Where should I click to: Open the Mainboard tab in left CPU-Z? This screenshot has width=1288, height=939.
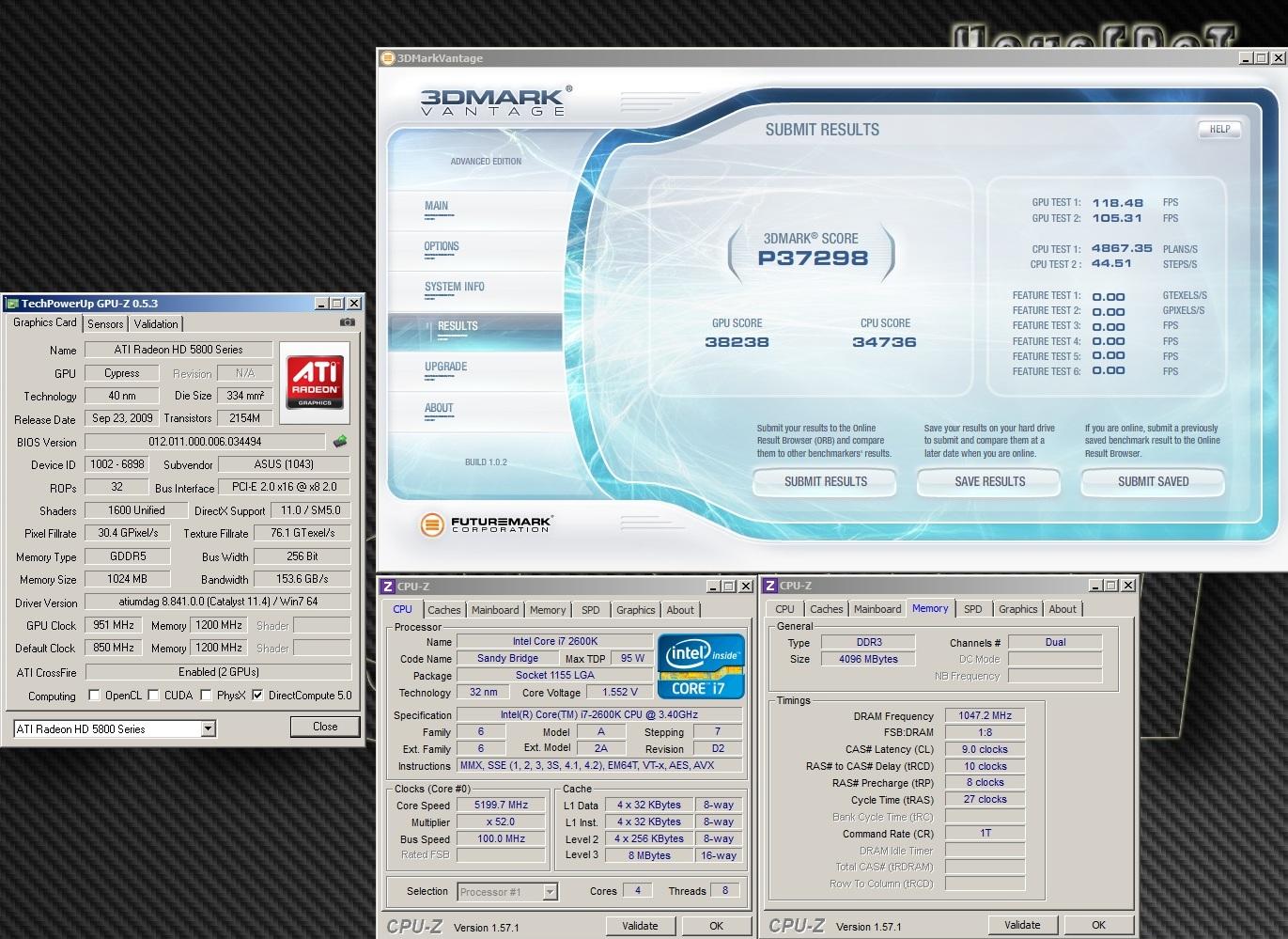click(x=495, y=610)
